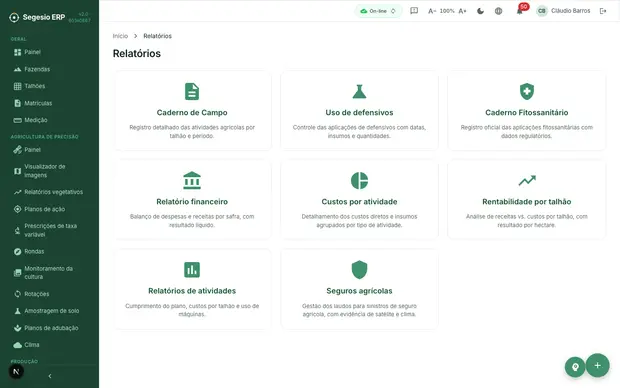Viewport: 620px width, 388px height.
Task: Click the Relatórios page heading
Action: (x=137, y=54)
